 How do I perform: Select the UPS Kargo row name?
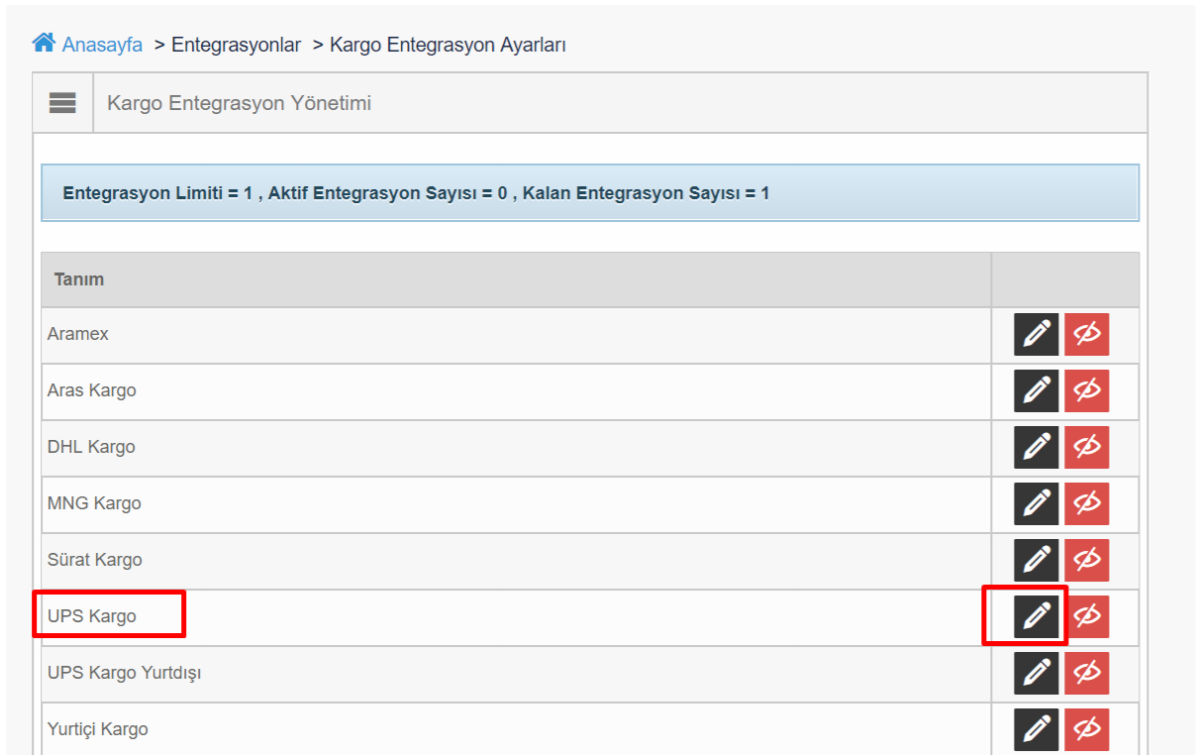point(92,616)
